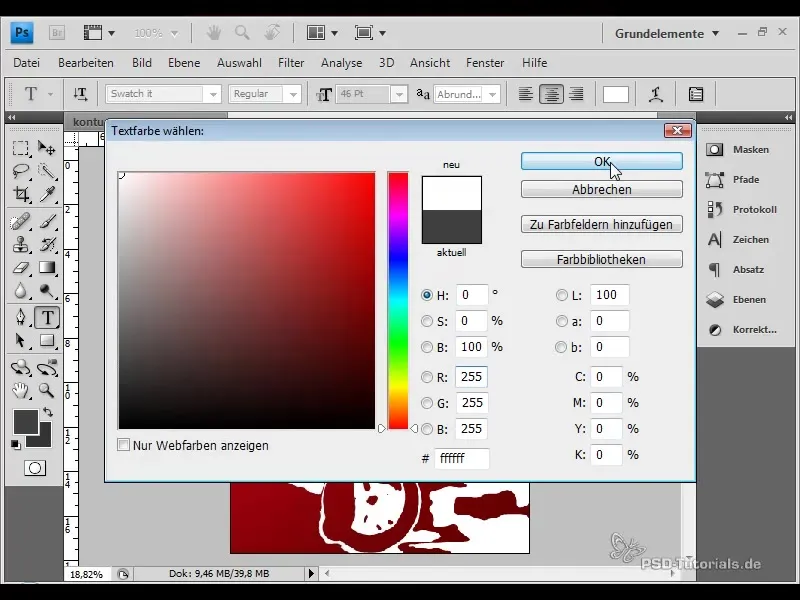Select the S saturation radio button
The image size is (800, 600).
(427, 321)
